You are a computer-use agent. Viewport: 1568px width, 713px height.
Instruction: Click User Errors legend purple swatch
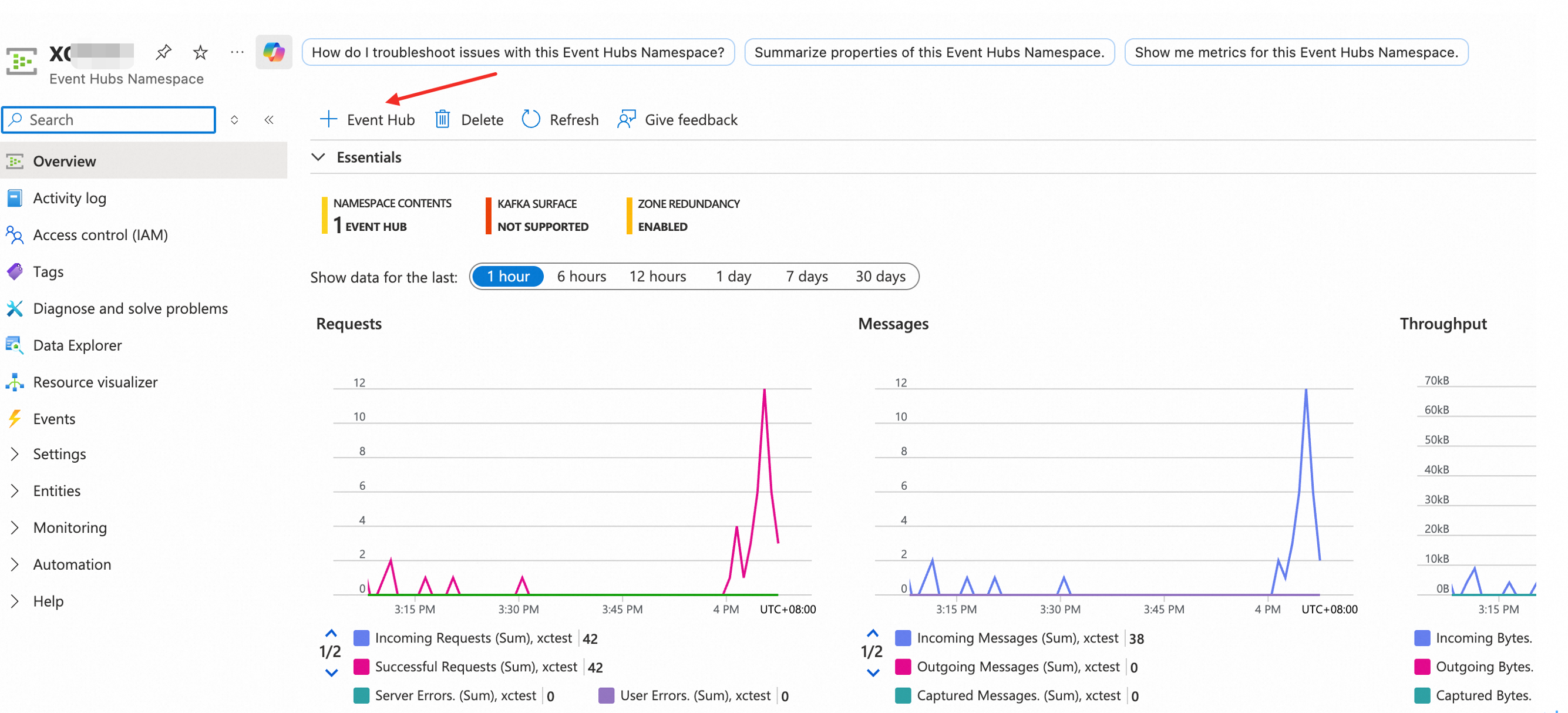tap(606, 695)
